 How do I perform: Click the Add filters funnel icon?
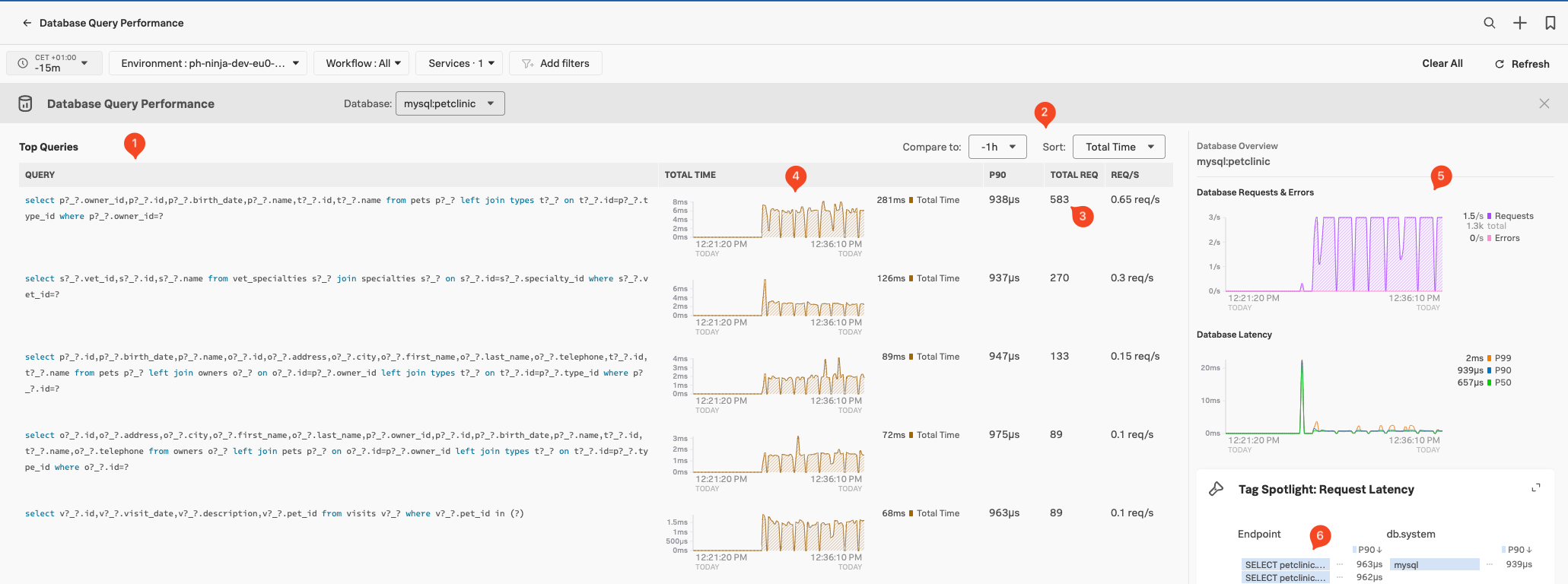click(x=527, y=64)
